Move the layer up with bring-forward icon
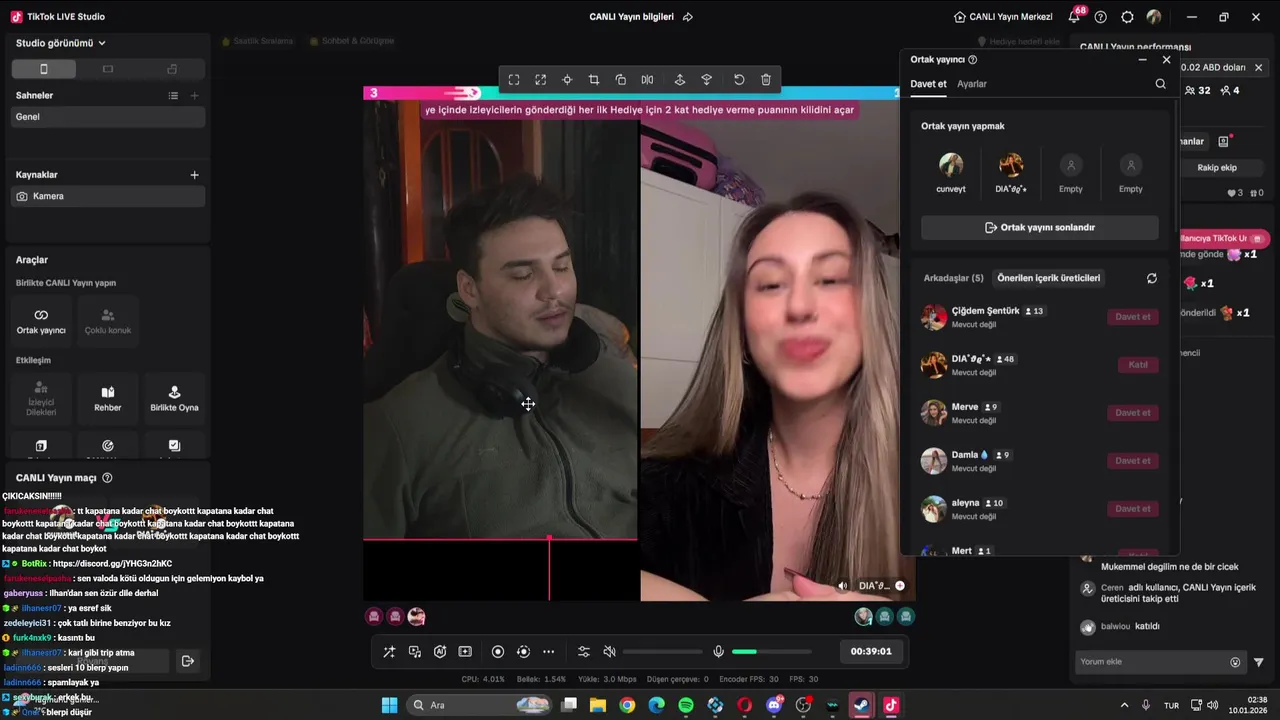This screenshot has height=720, width=1280. [x=680, y=80]
